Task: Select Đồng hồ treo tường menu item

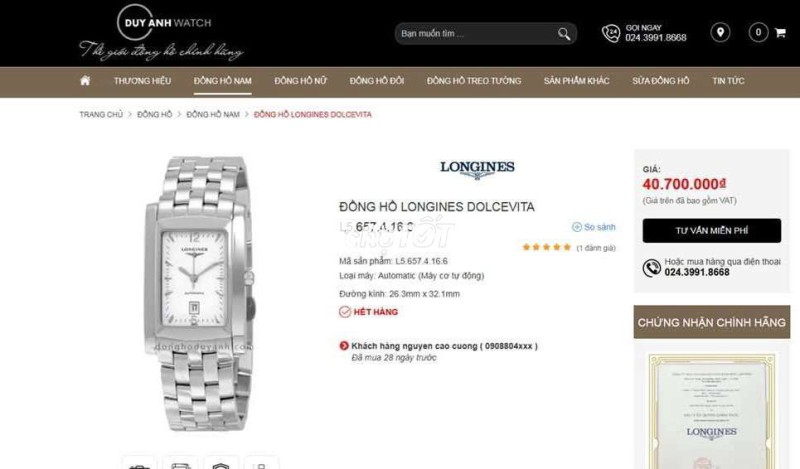Action: tap(474, 81)
